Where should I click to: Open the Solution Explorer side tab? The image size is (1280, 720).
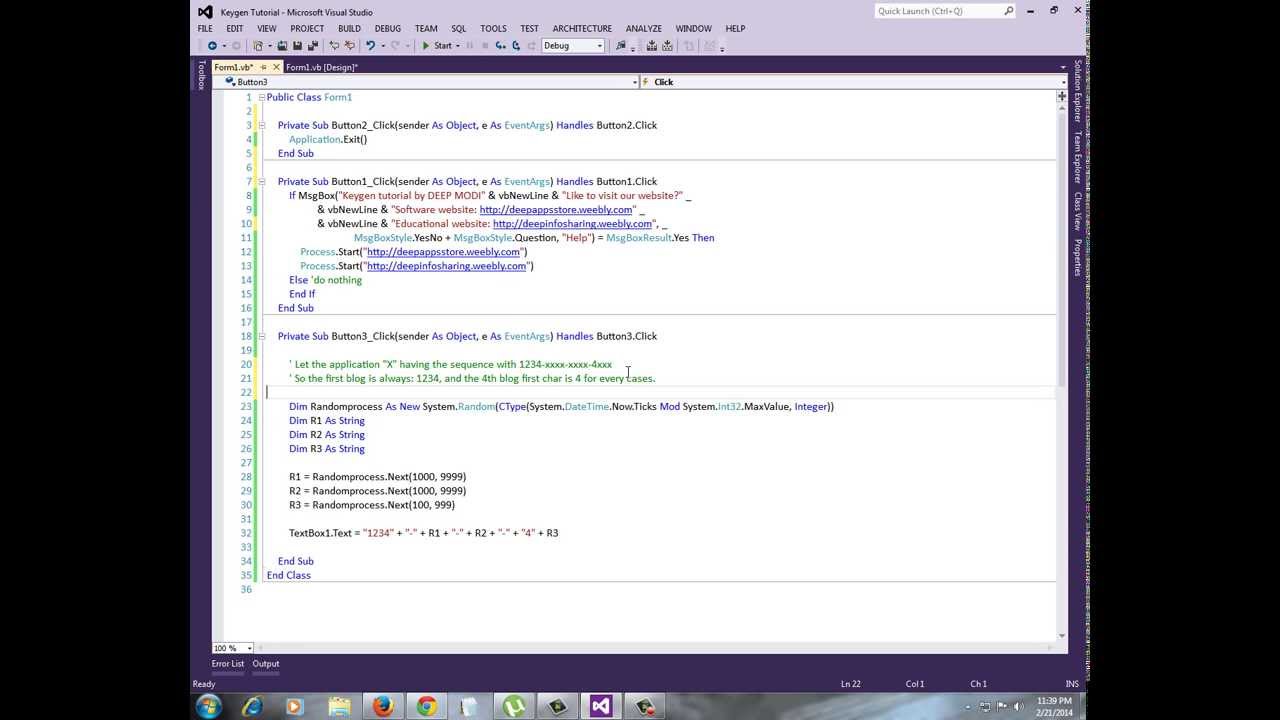tap(1078, 92)
